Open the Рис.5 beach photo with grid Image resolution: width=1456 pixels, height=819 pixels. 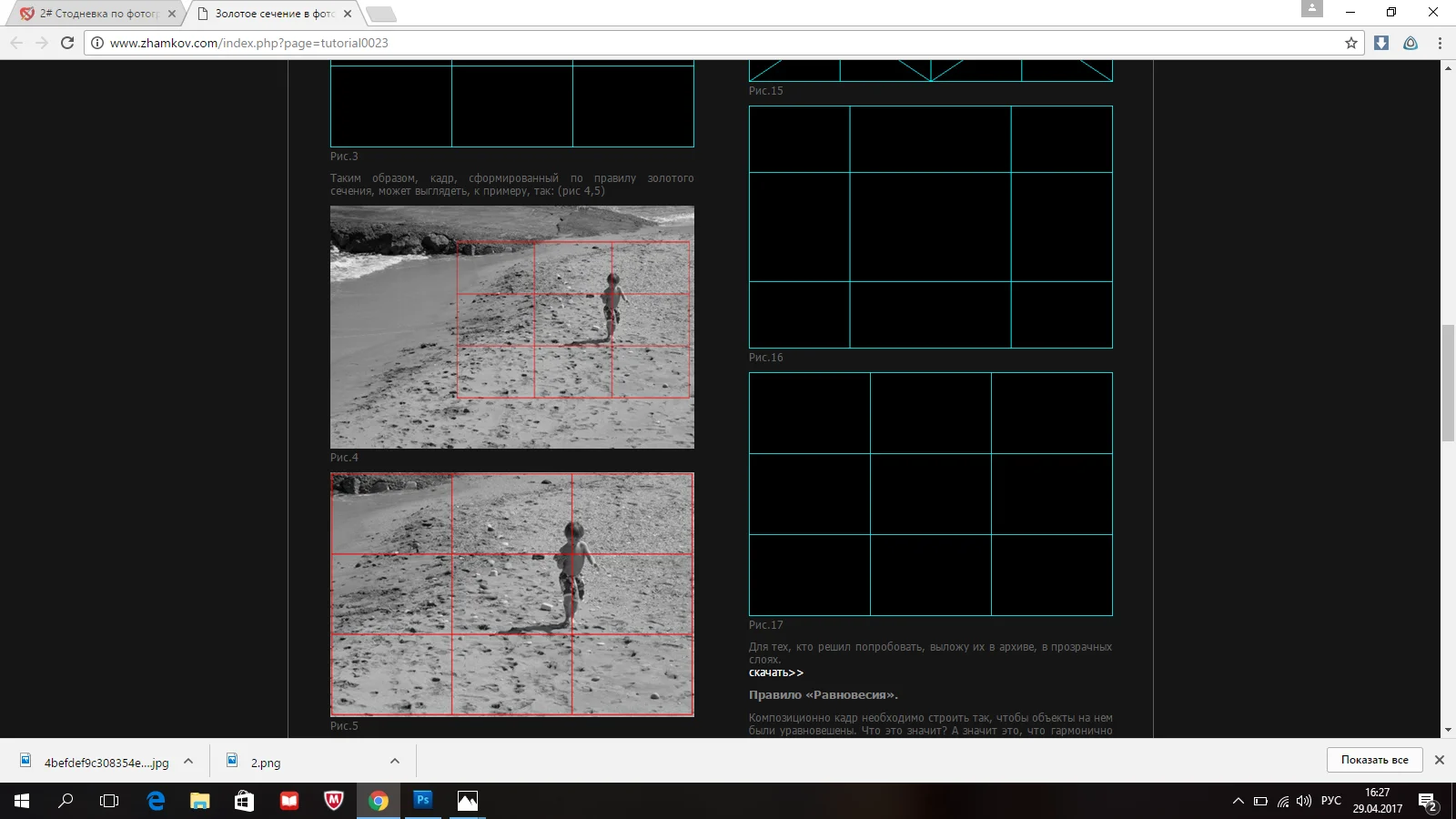[511, 594]
